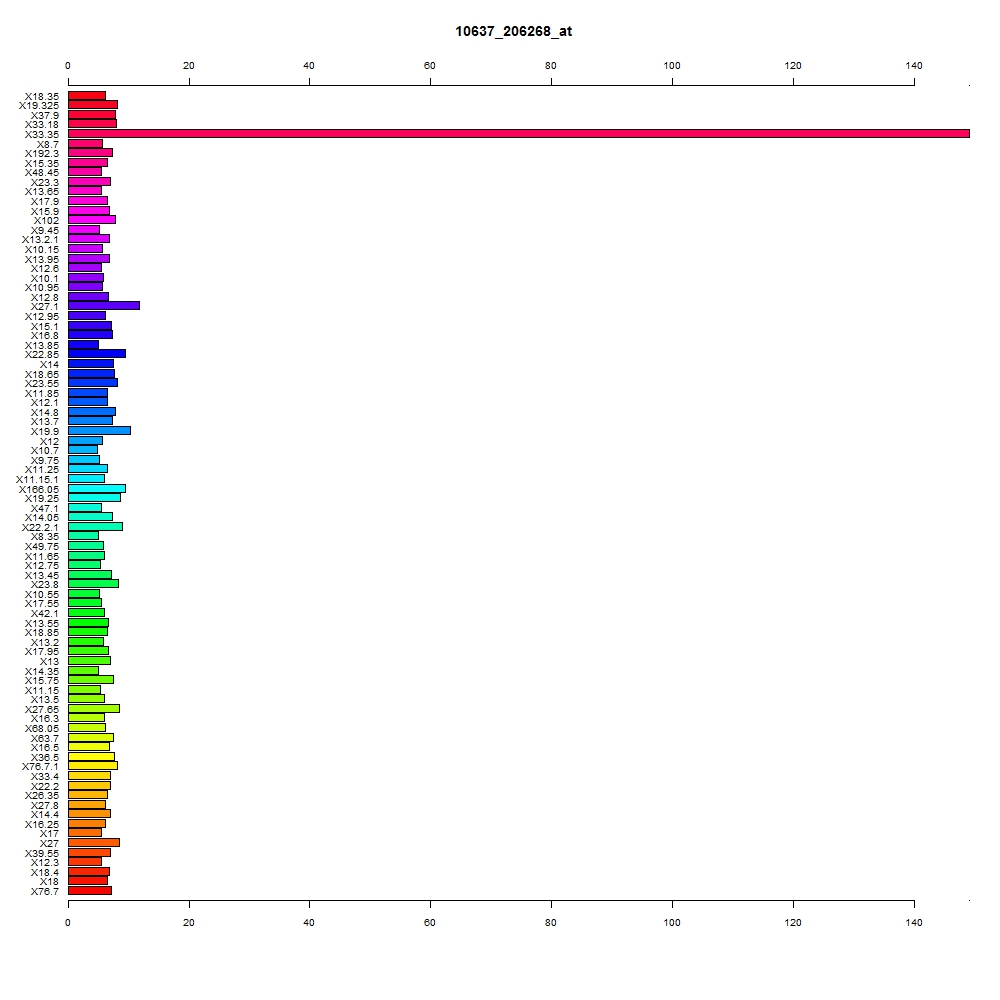Click the X14.8 row label
The image size is (1000, 1000).
45,413
